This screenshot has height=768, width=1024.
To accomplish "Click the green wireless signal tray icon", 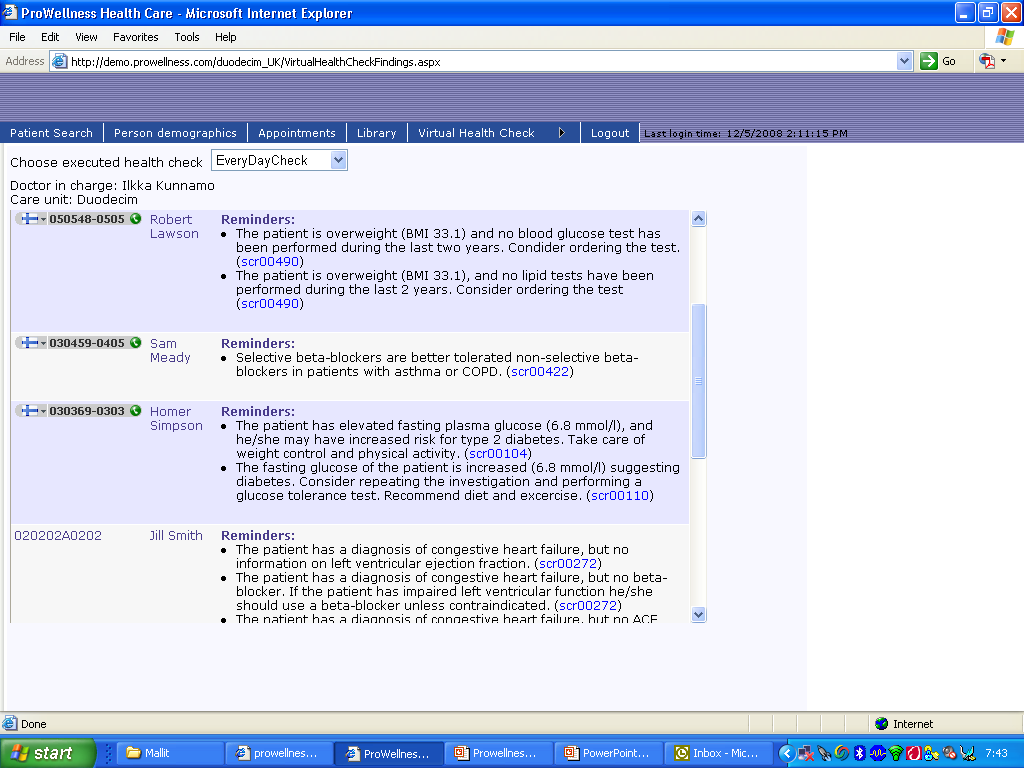I will pos(896,754).
